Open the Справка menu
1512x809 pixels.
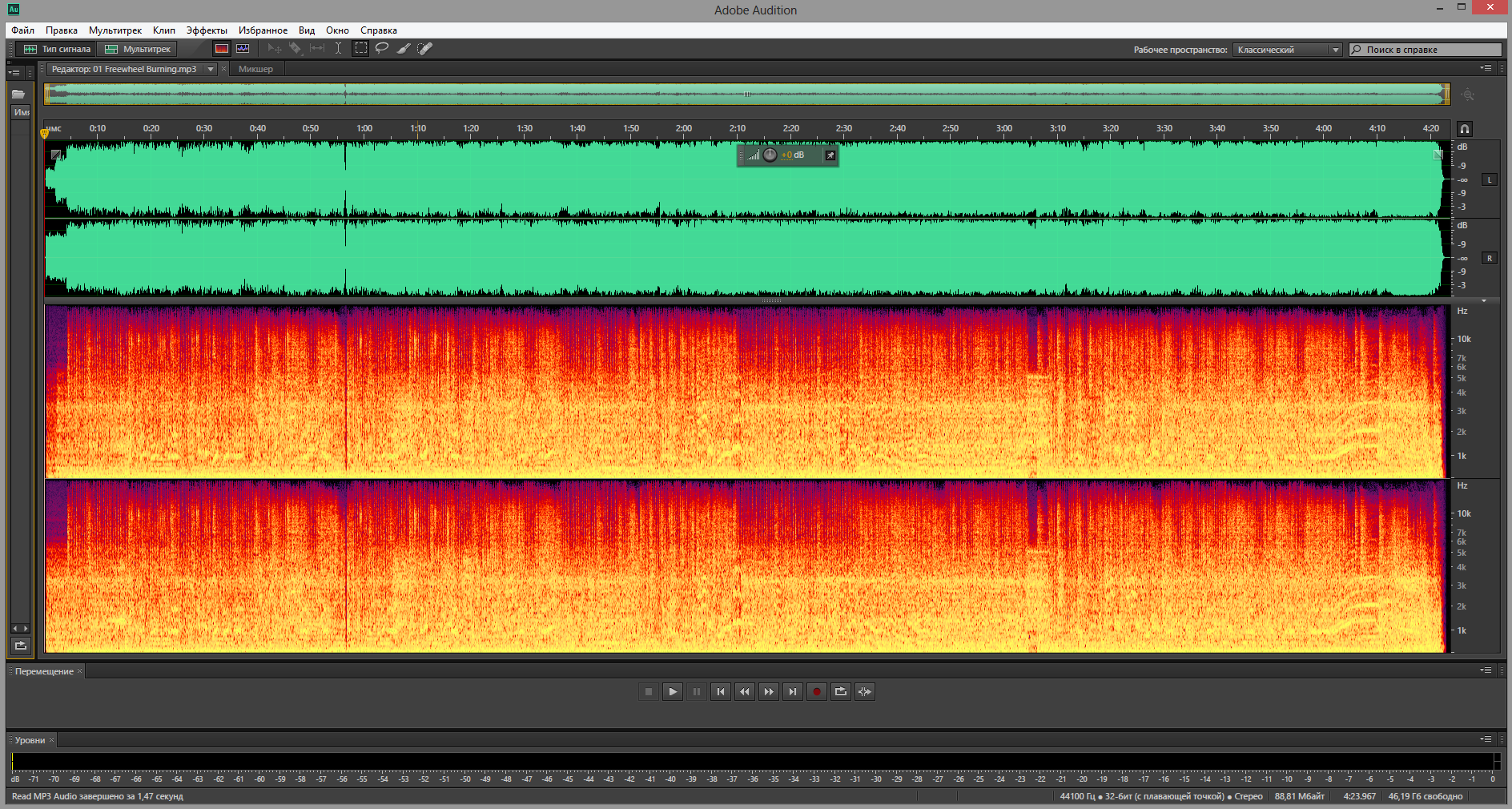point(379,30)
